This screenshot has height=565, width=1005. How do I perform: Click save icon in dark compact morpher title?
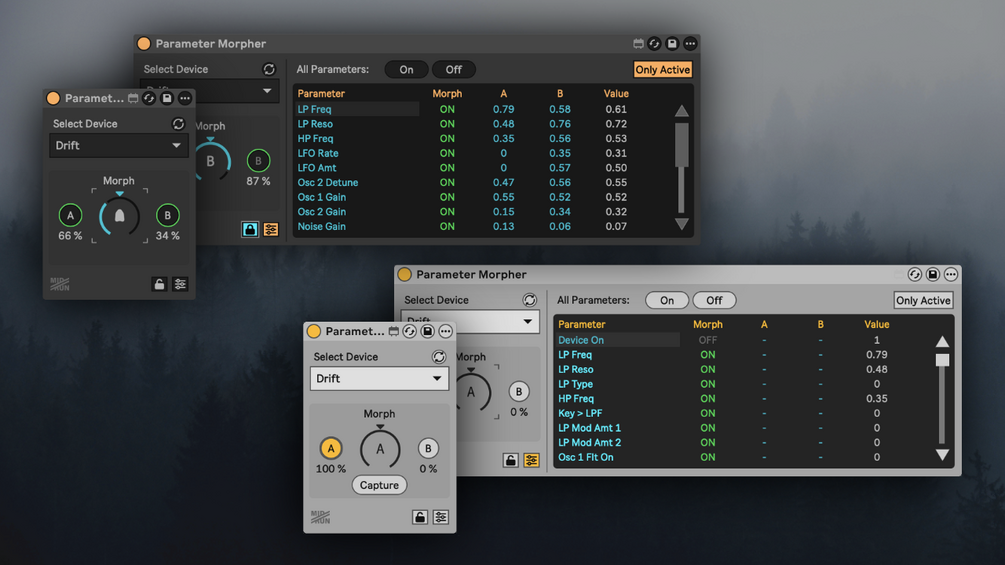[167, 98]
